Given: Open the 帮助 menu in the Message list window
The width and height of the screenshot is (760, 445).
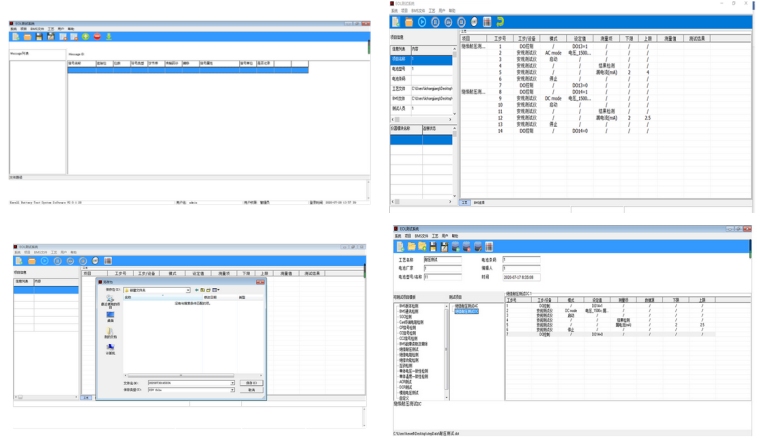Looking at the screenshot, I should [x=70, y=28].
